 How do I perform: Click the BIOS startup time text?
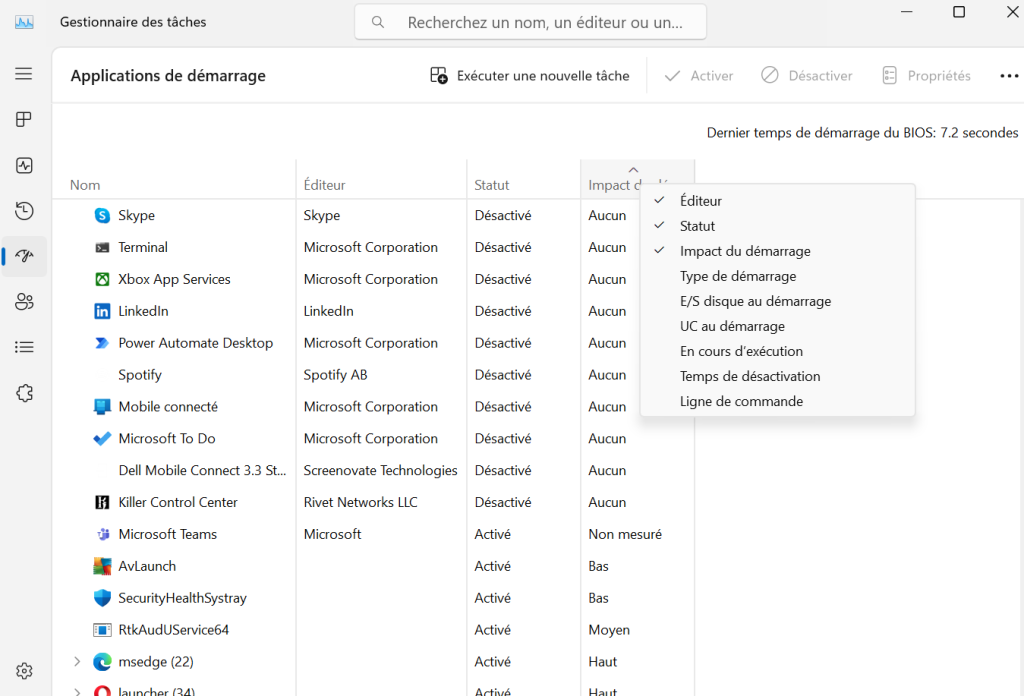point(863,133)
